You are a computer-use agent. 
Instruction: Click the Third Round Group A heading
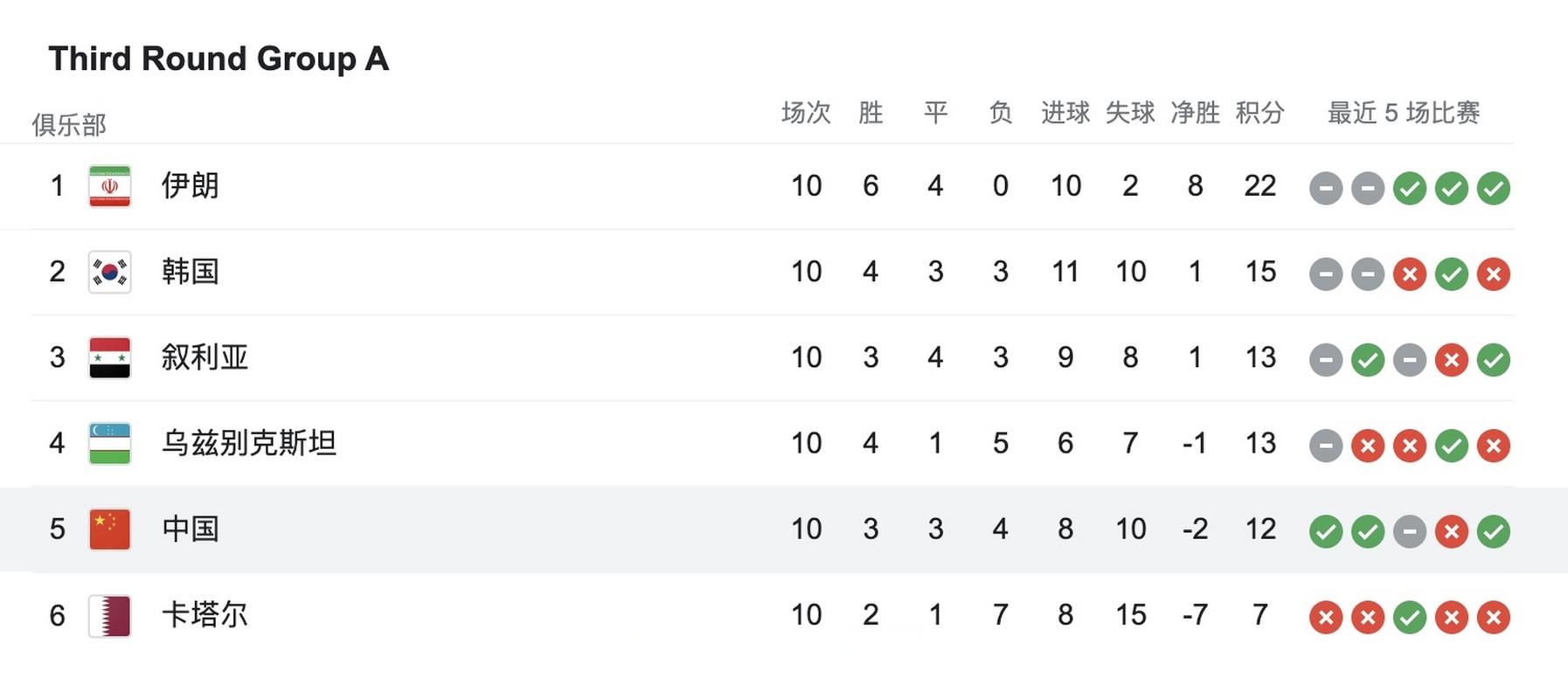coord(219,59)
